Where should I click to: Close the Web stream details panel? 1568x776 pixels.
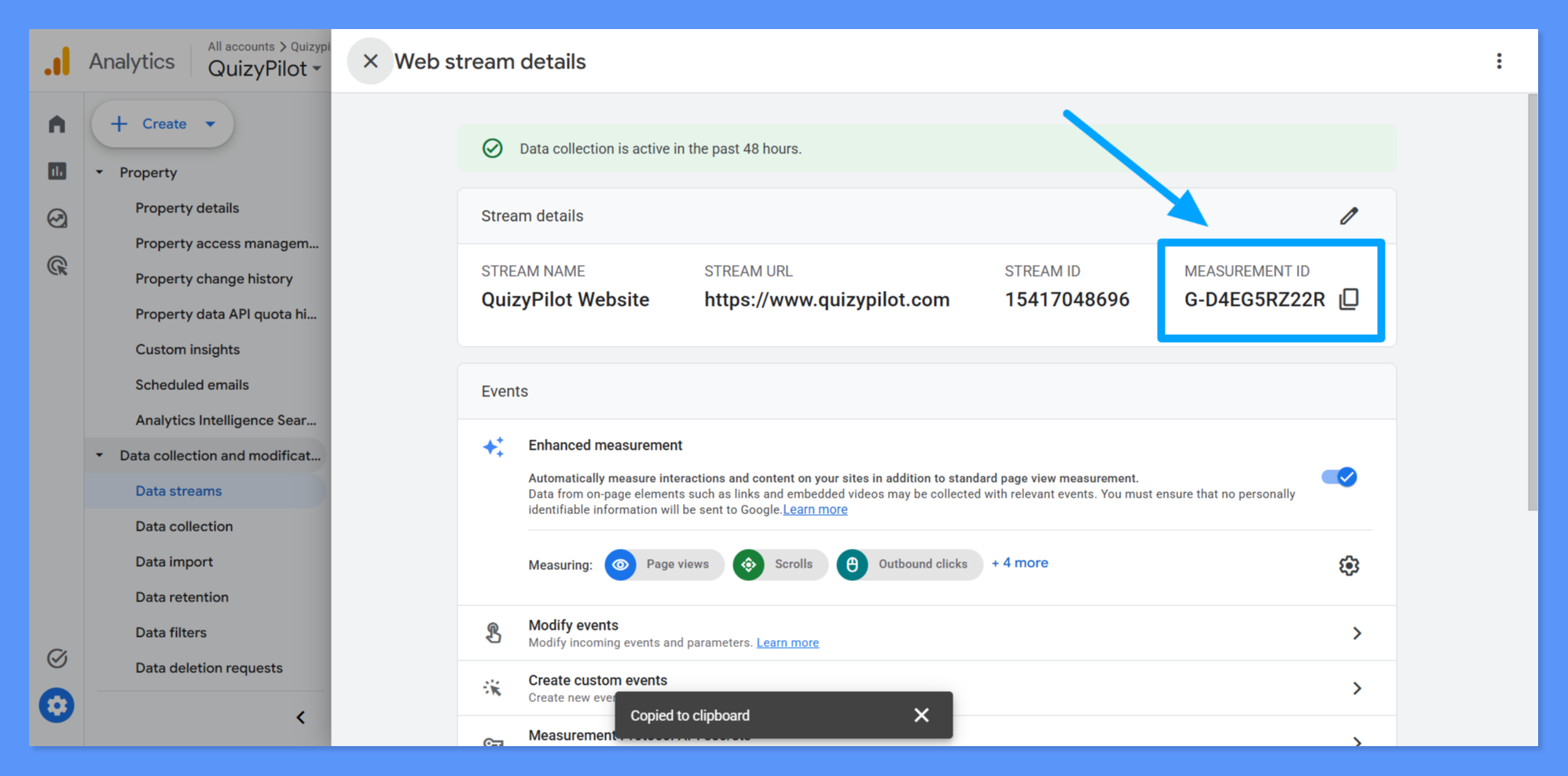click(370, 61)
